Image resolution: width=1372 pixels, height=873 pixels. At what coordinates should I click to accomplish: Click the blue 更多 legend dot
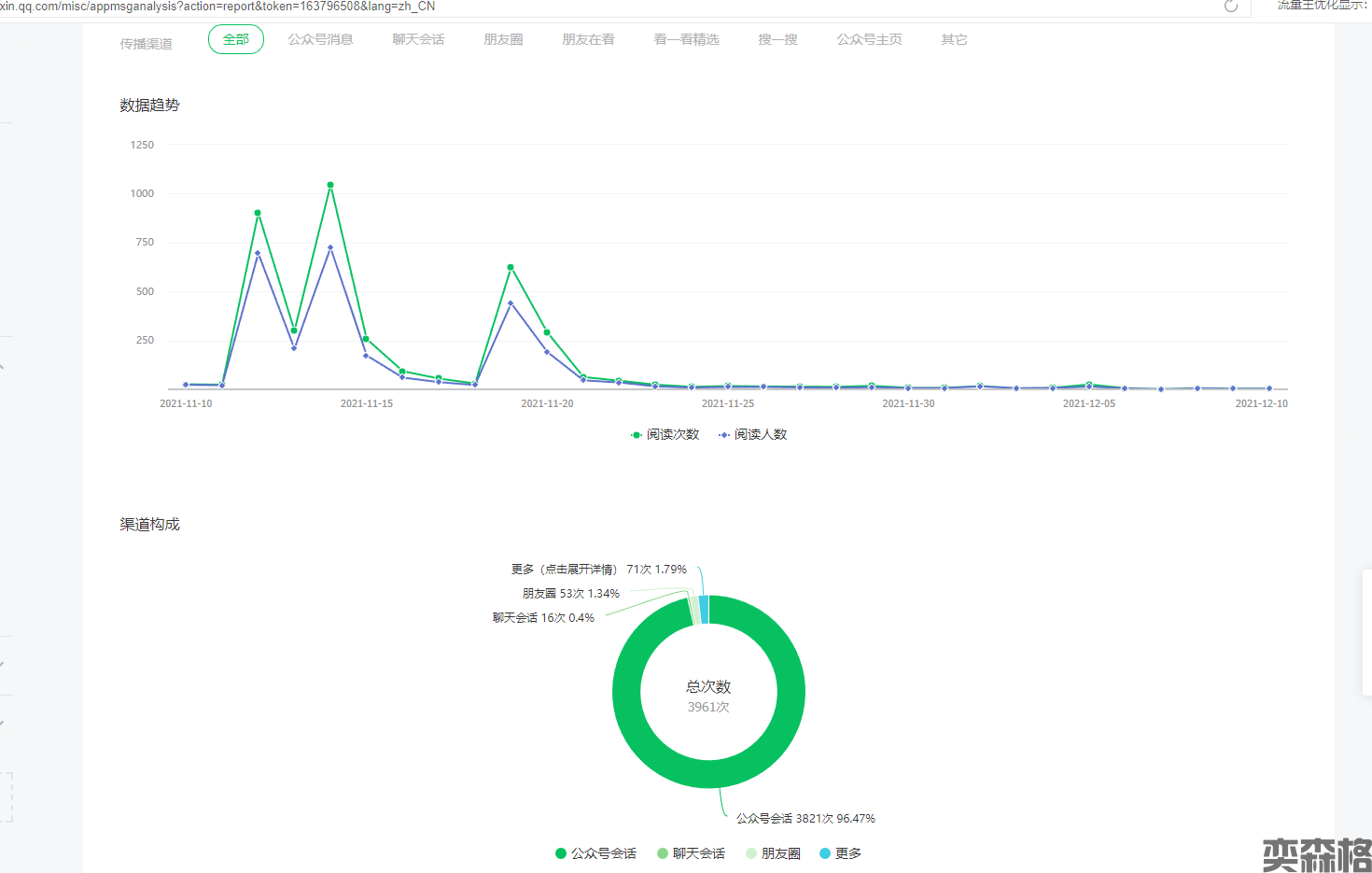tap(825, 853)
